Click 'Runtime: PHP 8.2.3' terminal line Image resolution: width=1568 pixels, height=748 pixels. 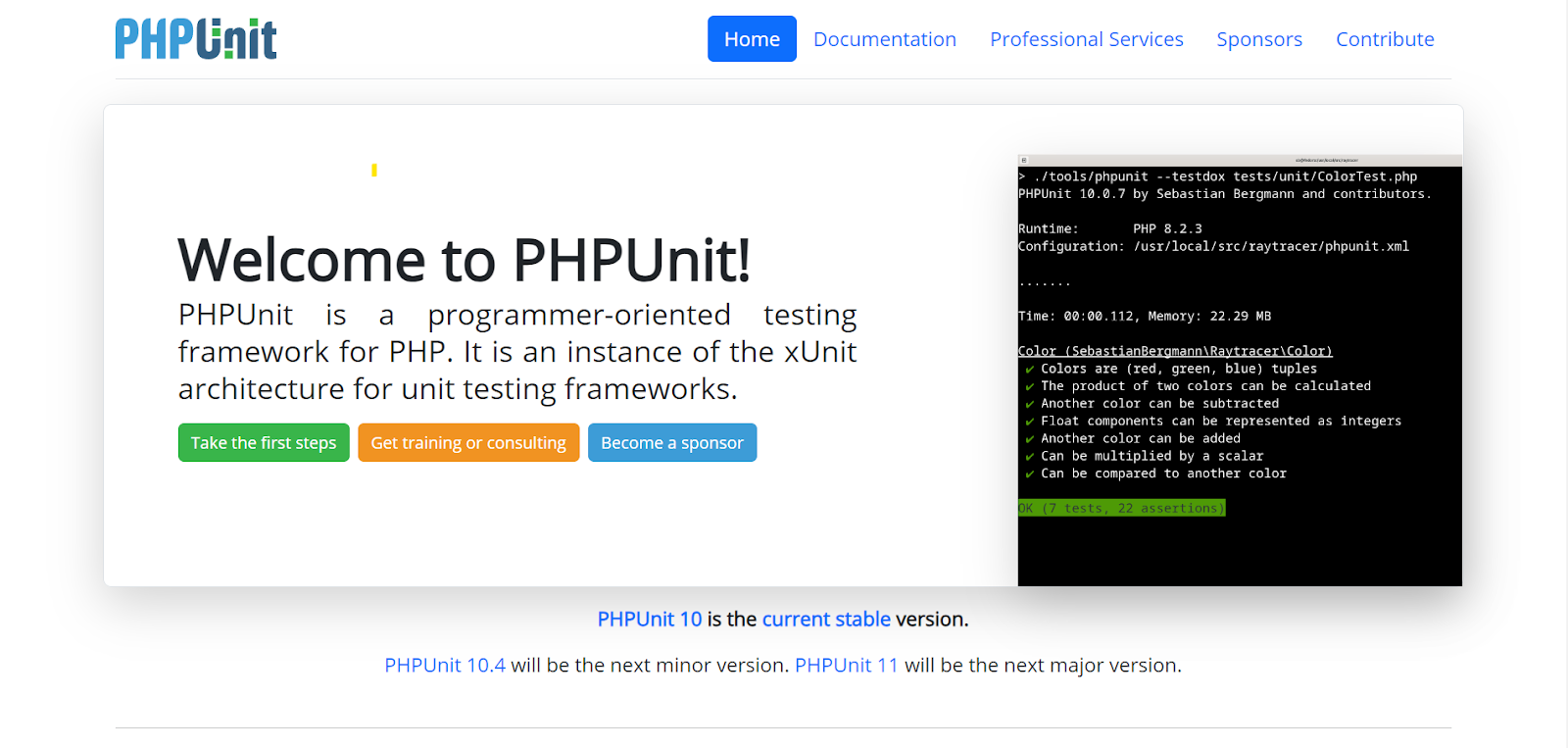pyautogui.click(x=1110, y=229)
